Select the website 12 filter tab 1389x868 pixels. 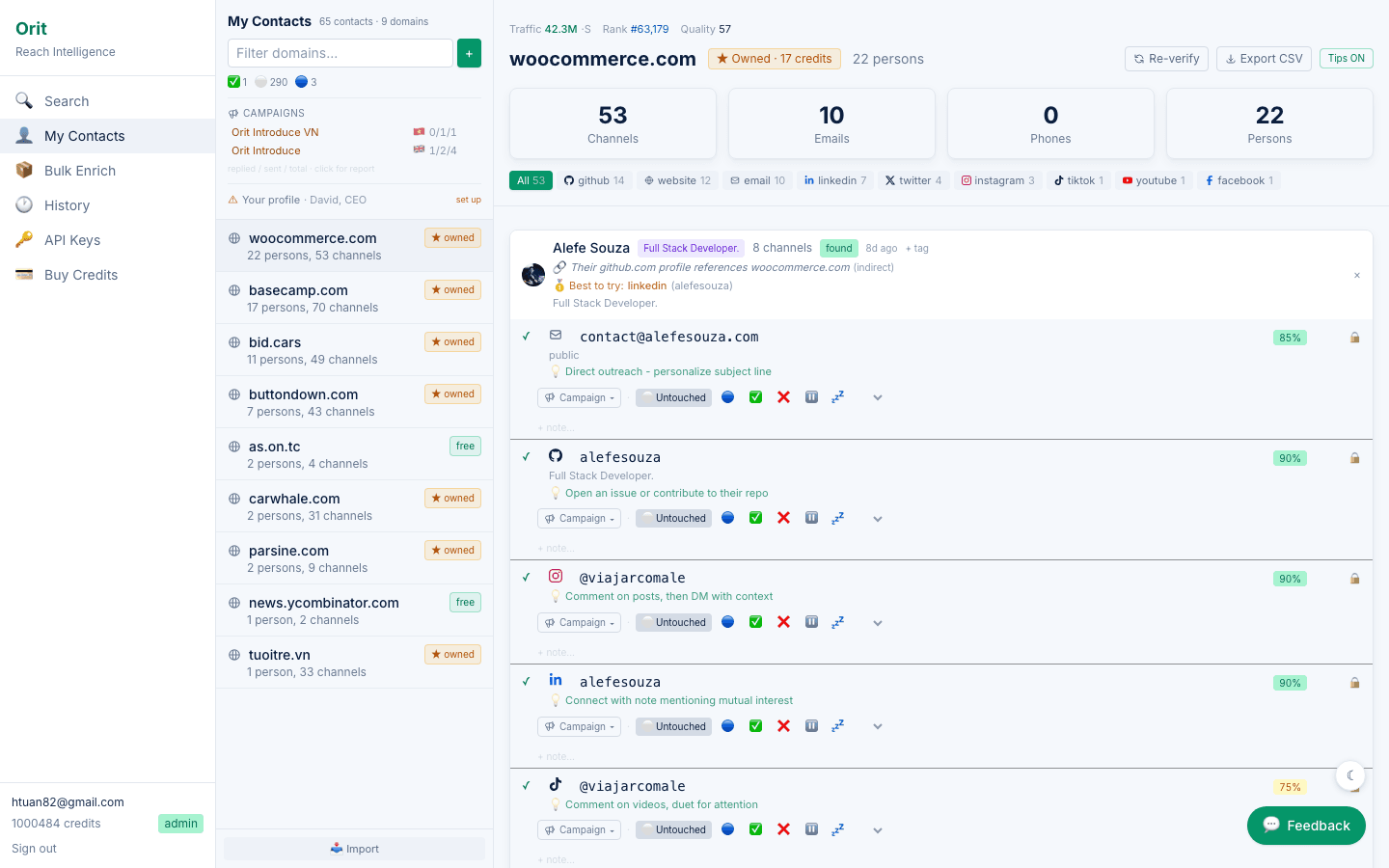tap(677, 180)
